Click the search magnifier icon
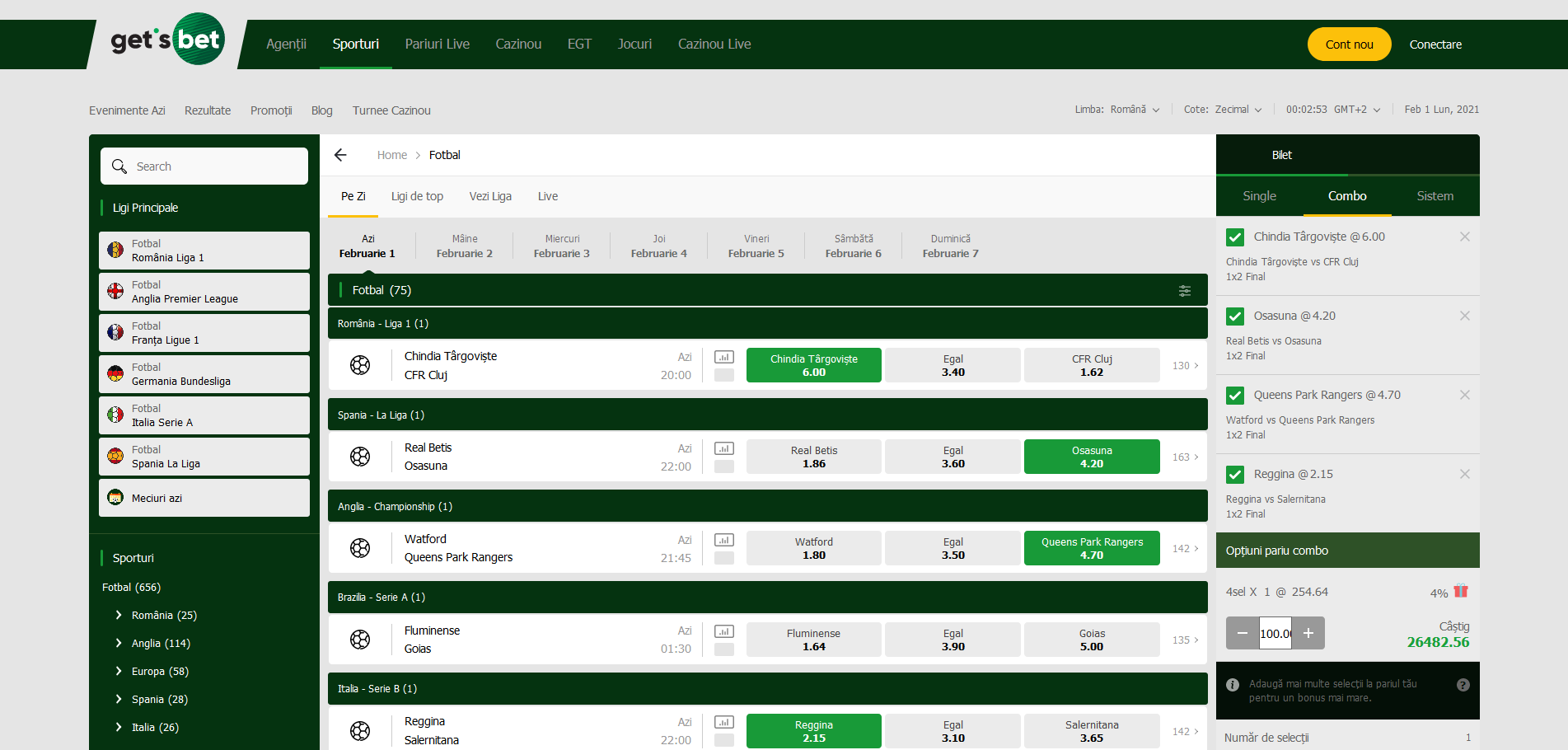Viewport: 1568px width, 750px height. 119,166
